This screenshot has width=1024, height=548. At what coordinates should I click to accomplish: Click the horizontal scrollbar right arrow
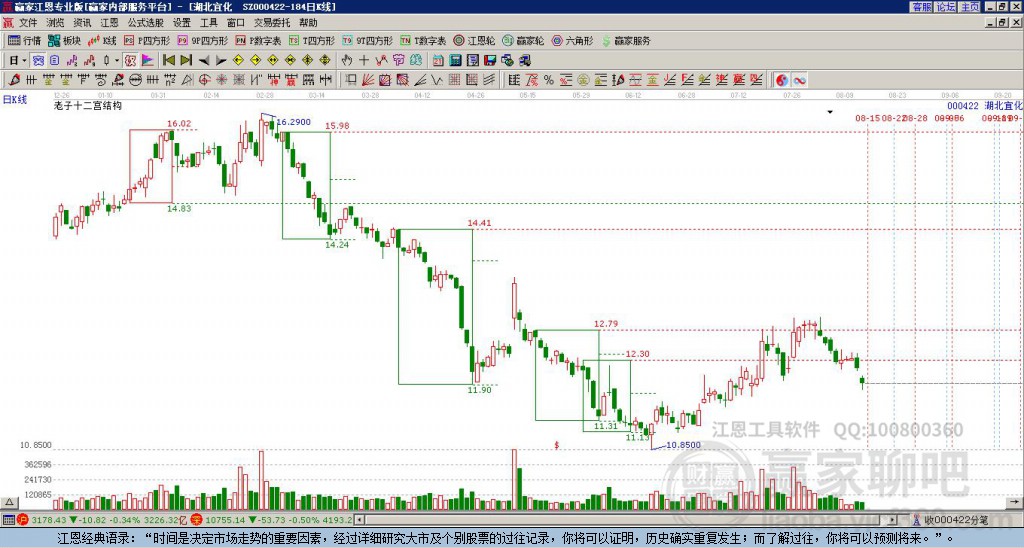(893, 520)
